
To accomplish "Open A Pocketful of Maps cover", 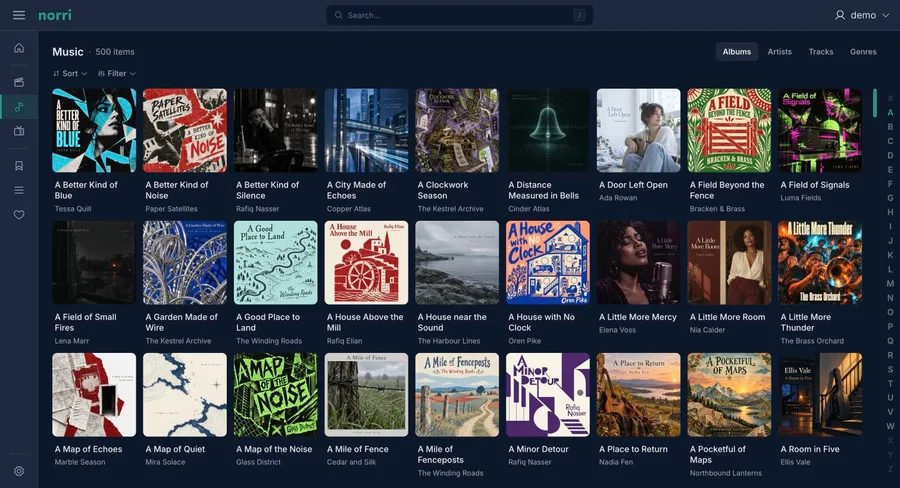I will click(x=729, y=395).
